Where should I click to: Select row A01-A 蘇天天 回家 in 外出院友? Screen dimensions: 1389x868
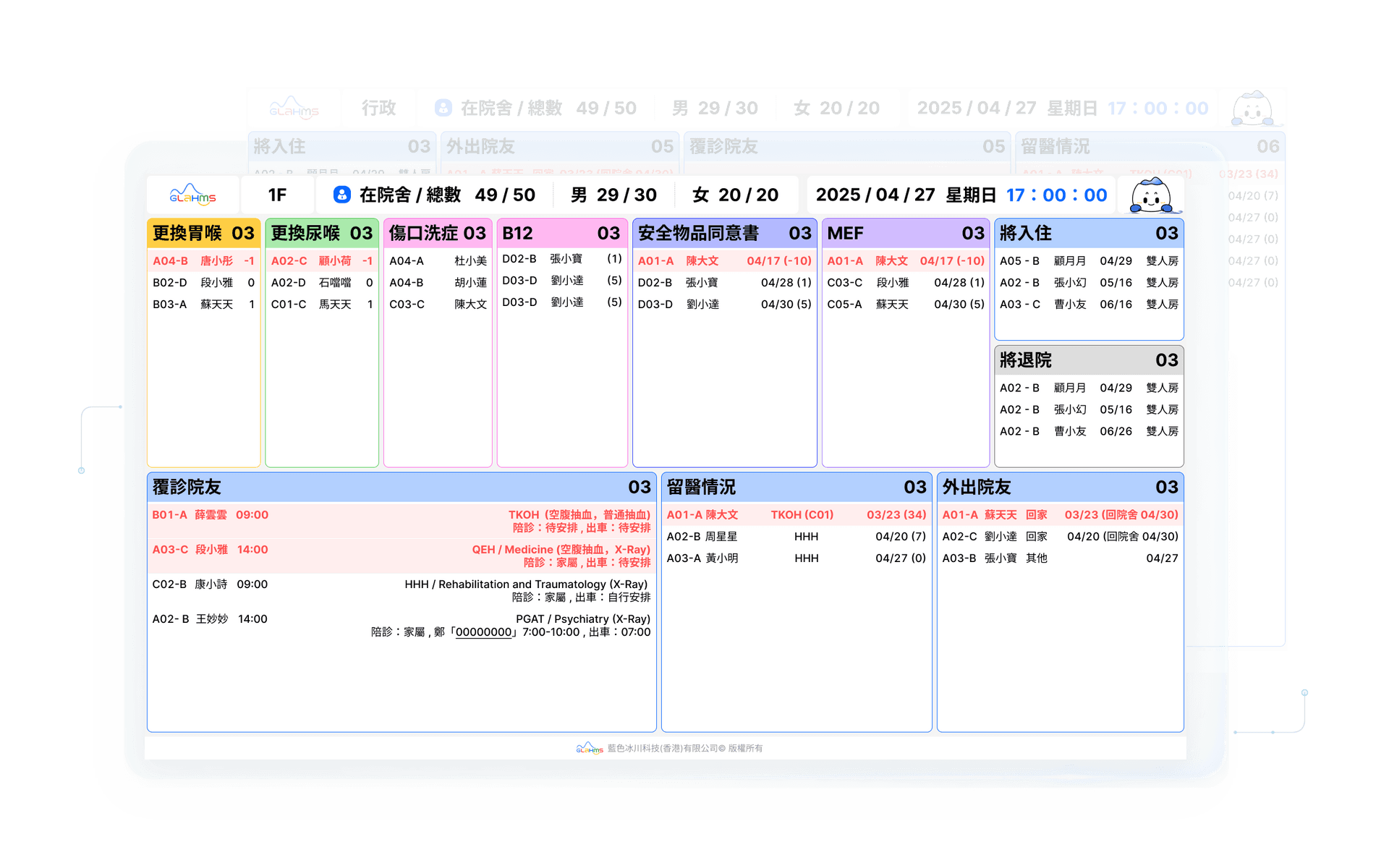click(1061, 515)
